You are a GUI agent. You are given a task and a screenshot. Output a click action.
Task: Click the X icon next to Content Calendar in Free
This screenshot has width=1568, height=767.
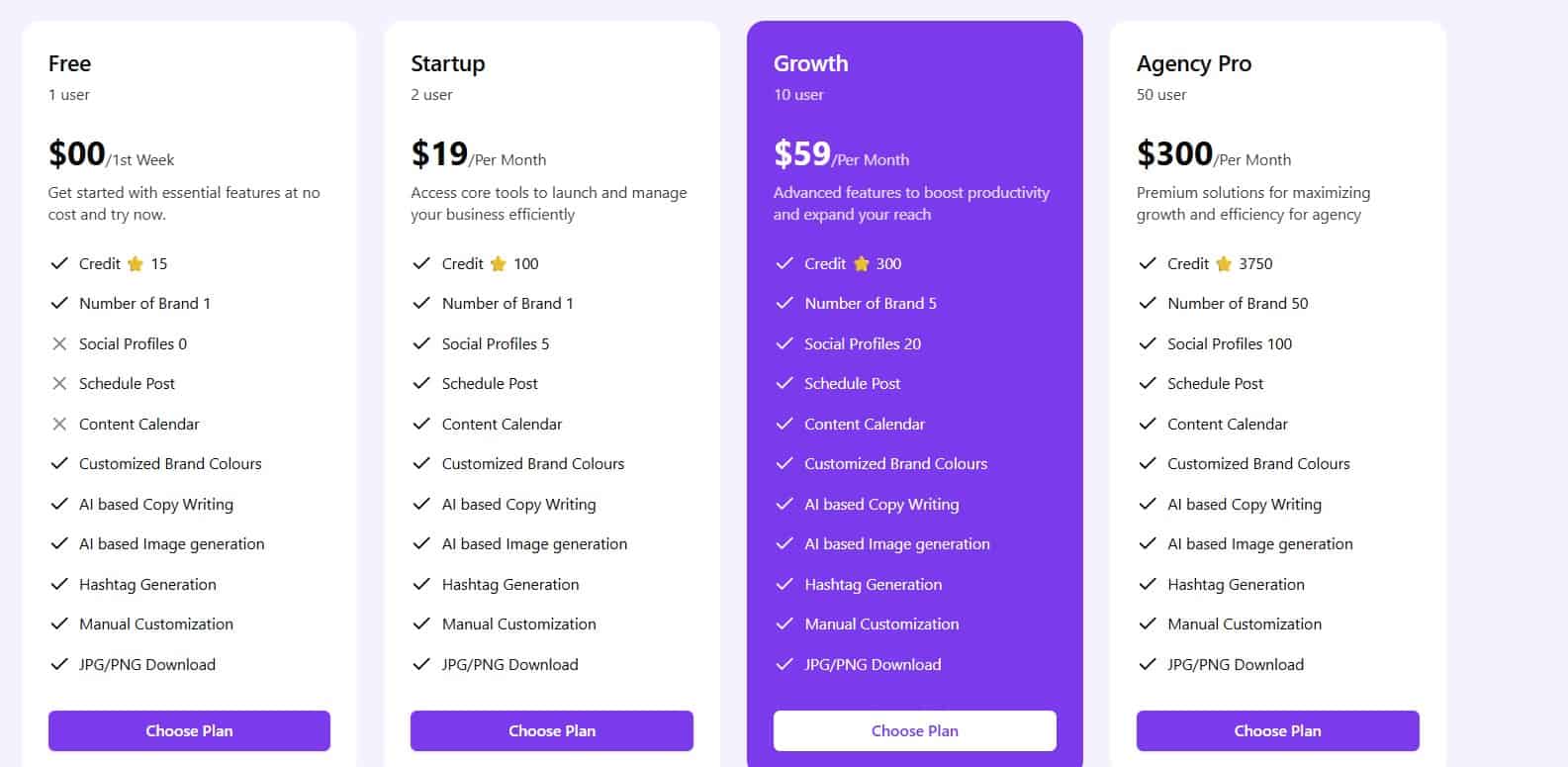pos(57,424)
